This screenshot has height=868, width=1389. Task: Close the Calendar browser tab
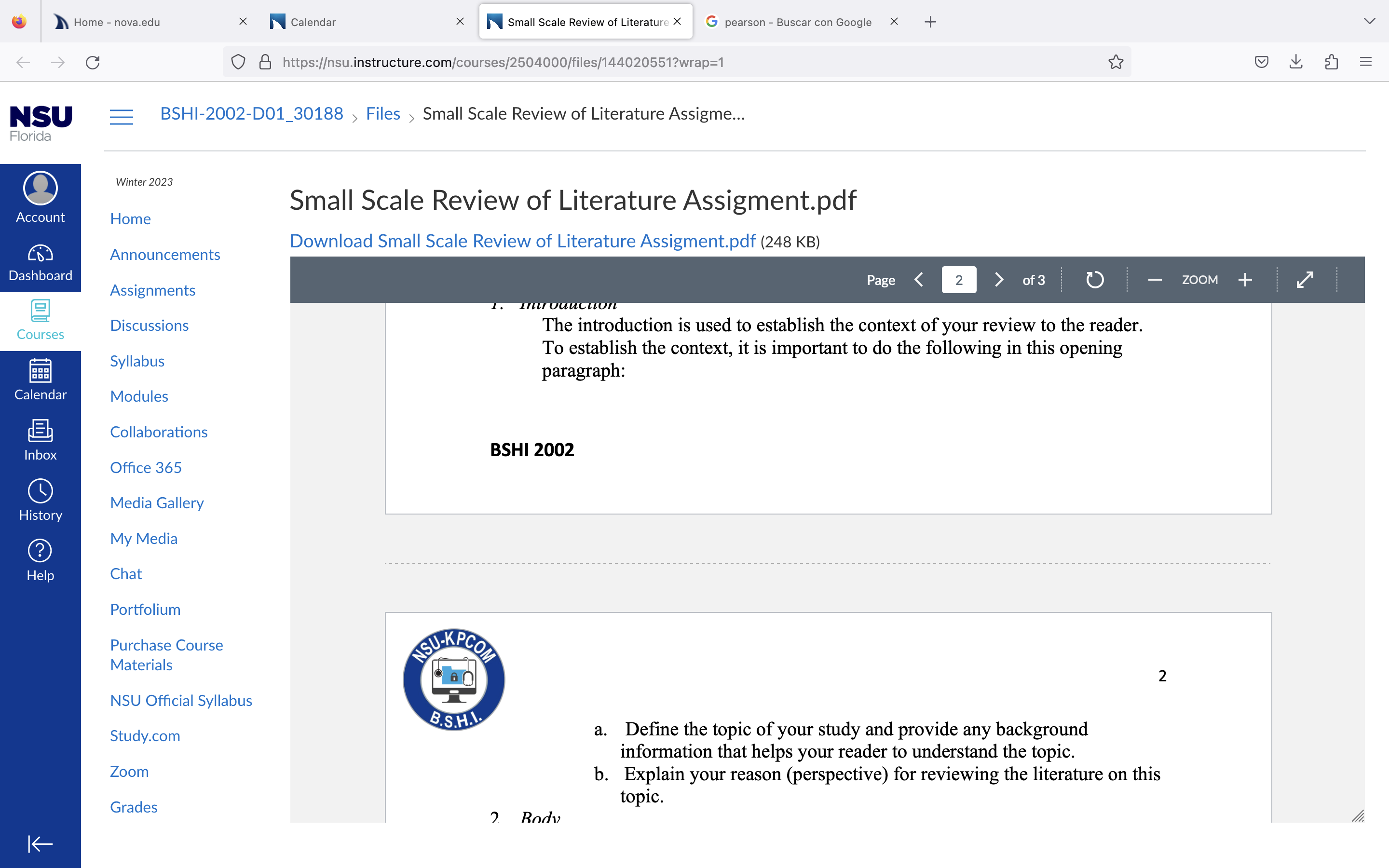point(460,21)
